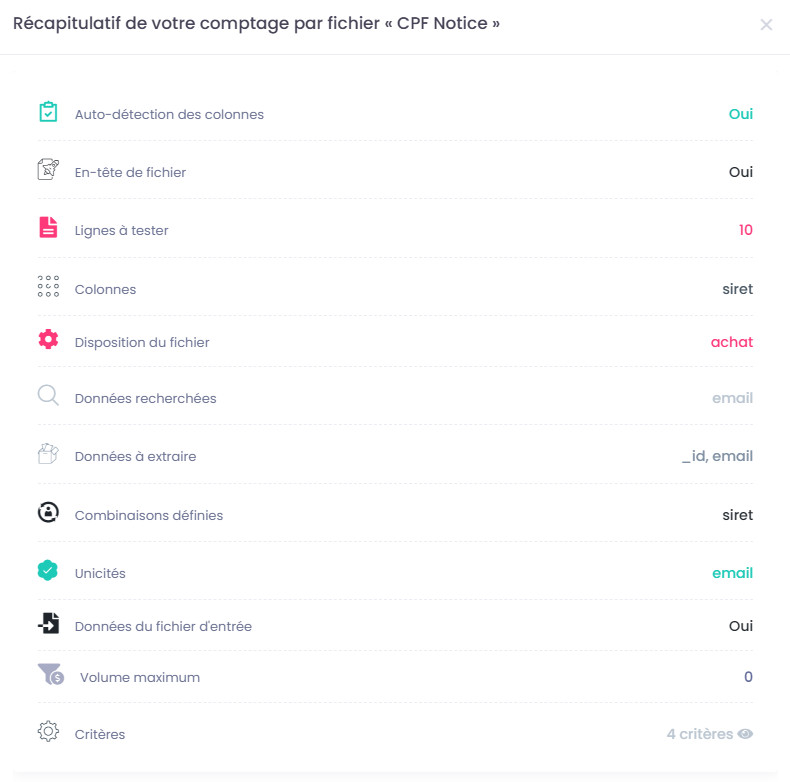Click the green 'Oui' auto-détection value

(740, 114)
